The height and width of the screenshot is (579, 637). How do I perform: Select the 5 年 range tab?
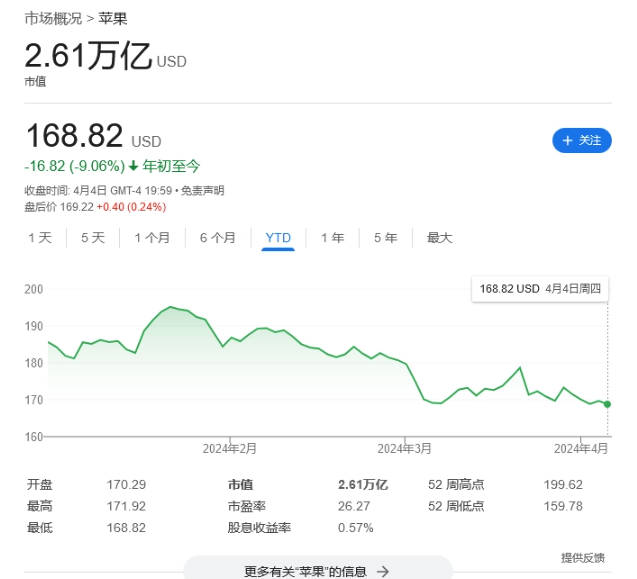point(386,238)
